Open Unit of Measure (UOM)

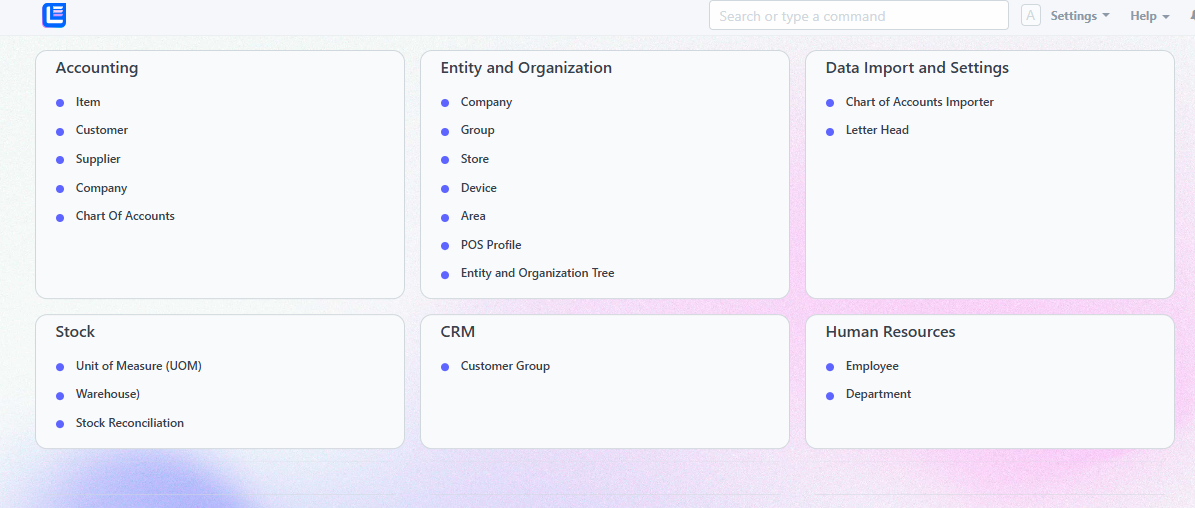tap(138, 366)
